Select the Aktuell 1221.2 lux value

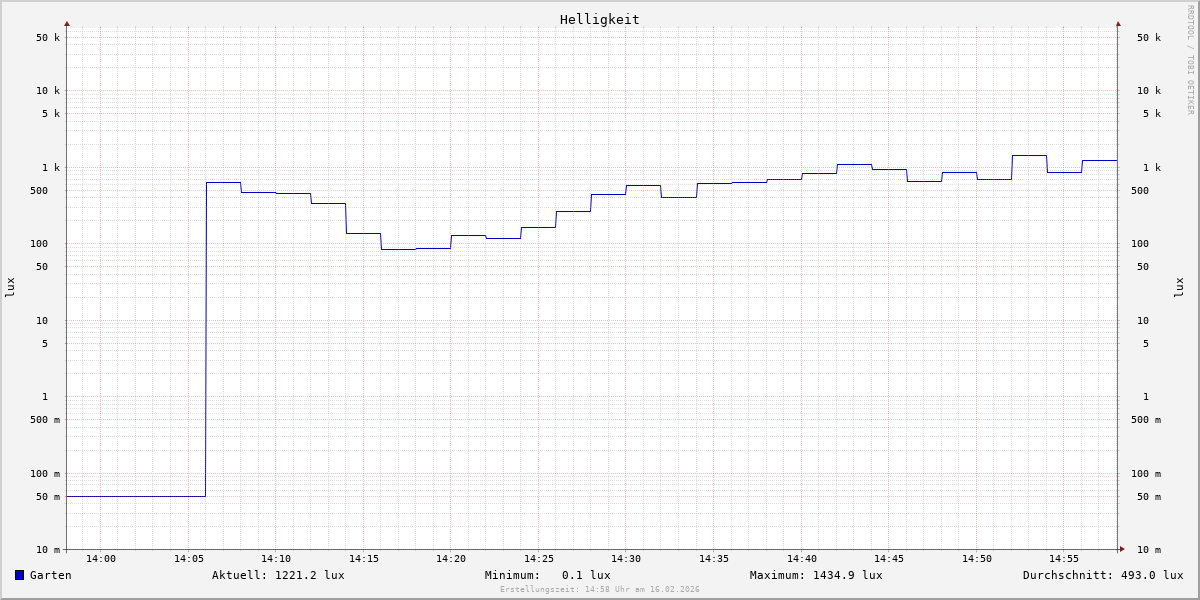coord(278,575)
